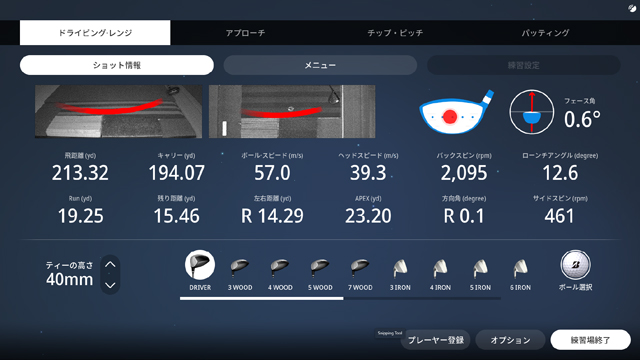
Task: Select the DRIVER club icon
Action: pos(200,264)
